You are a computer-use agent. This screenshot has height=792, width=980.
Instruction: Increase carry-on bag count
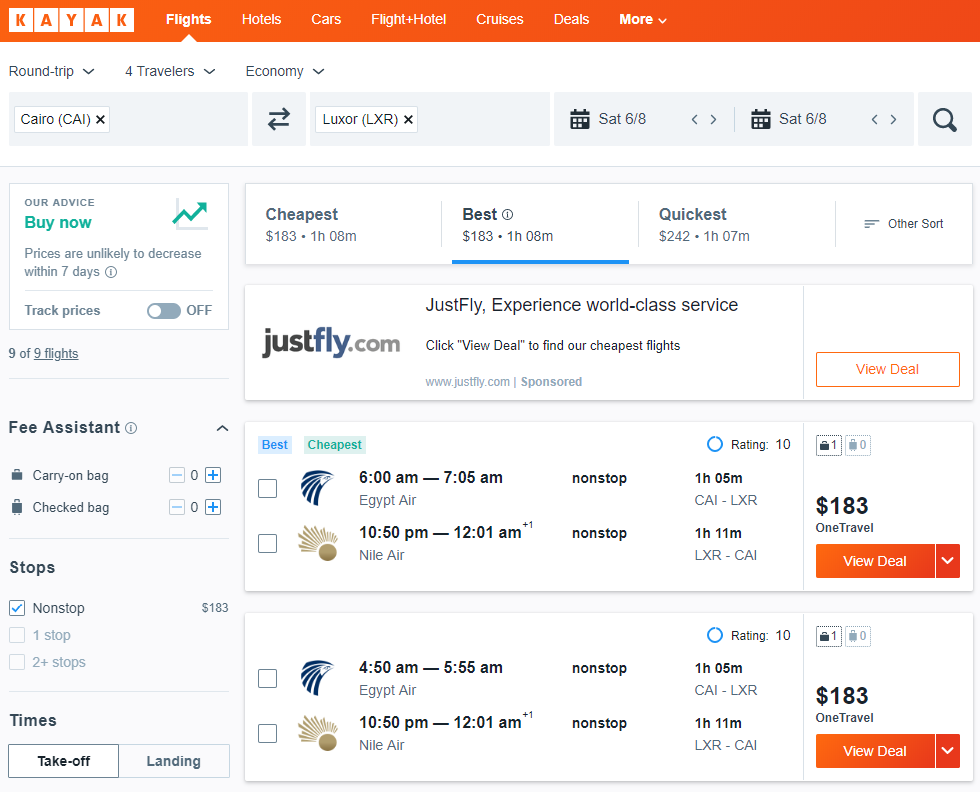coord(213,475)
